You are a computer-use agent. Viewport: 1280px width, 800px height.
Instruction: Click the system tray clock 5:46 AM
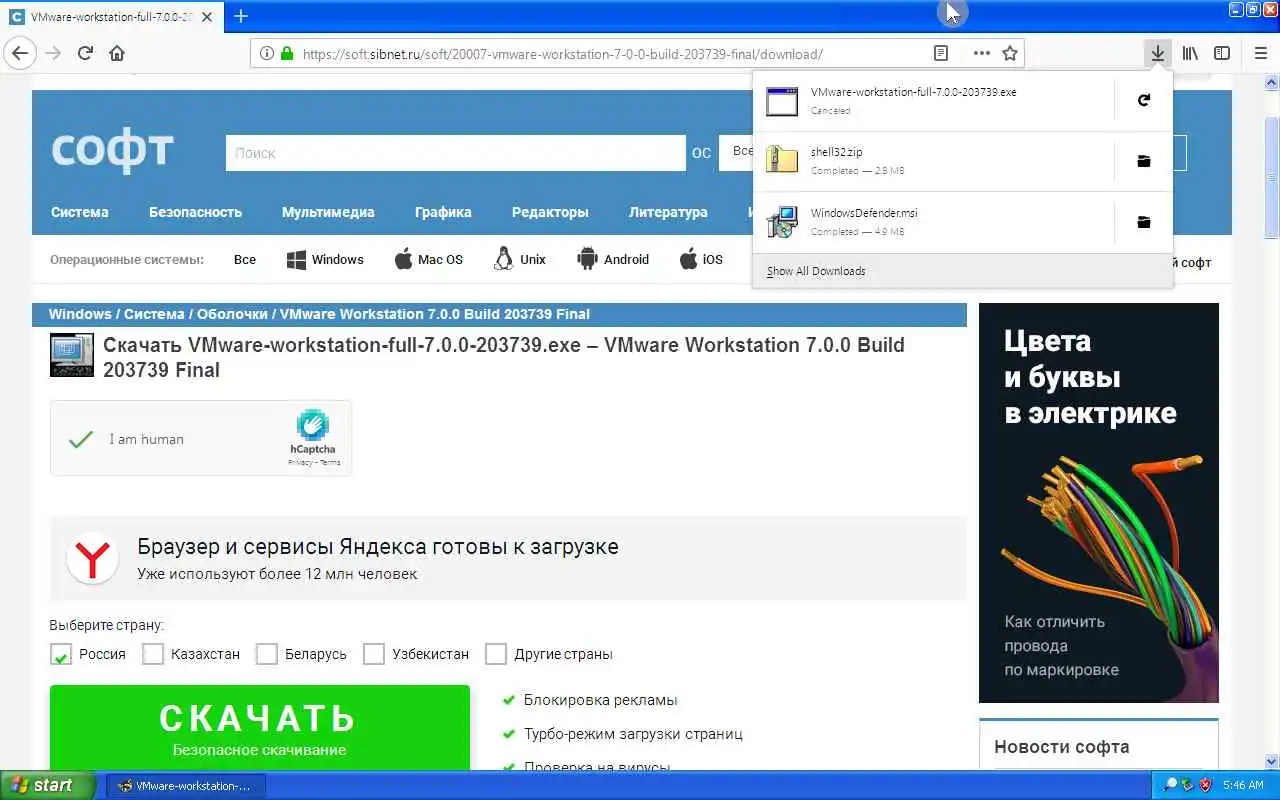coord(1243,785)
